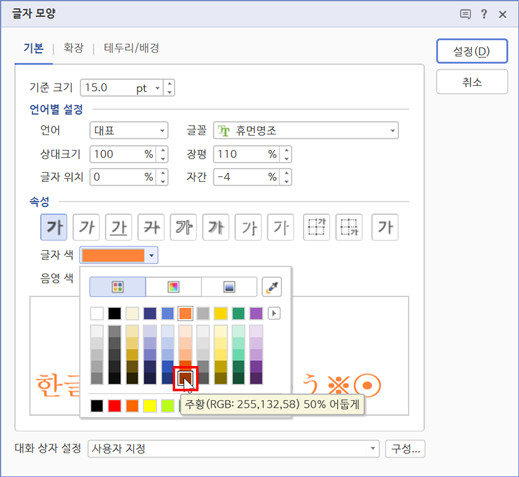The width and height of the screenshot is (519, 477).
Task: Open the 글자 색 color dropdown
Action: click(151, 255)
